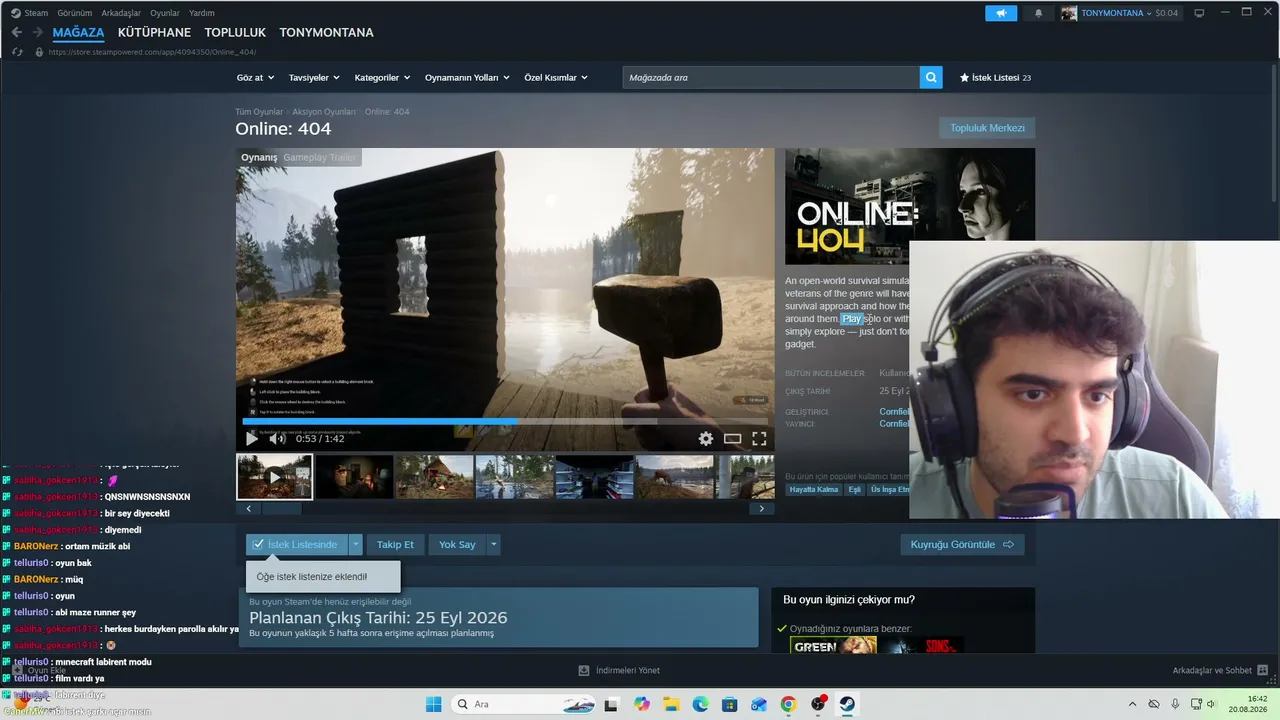This screenshot has width=1280, height=720.
Task: Select the store shelves screenshot thumbnail
Action: pos(595,476)
